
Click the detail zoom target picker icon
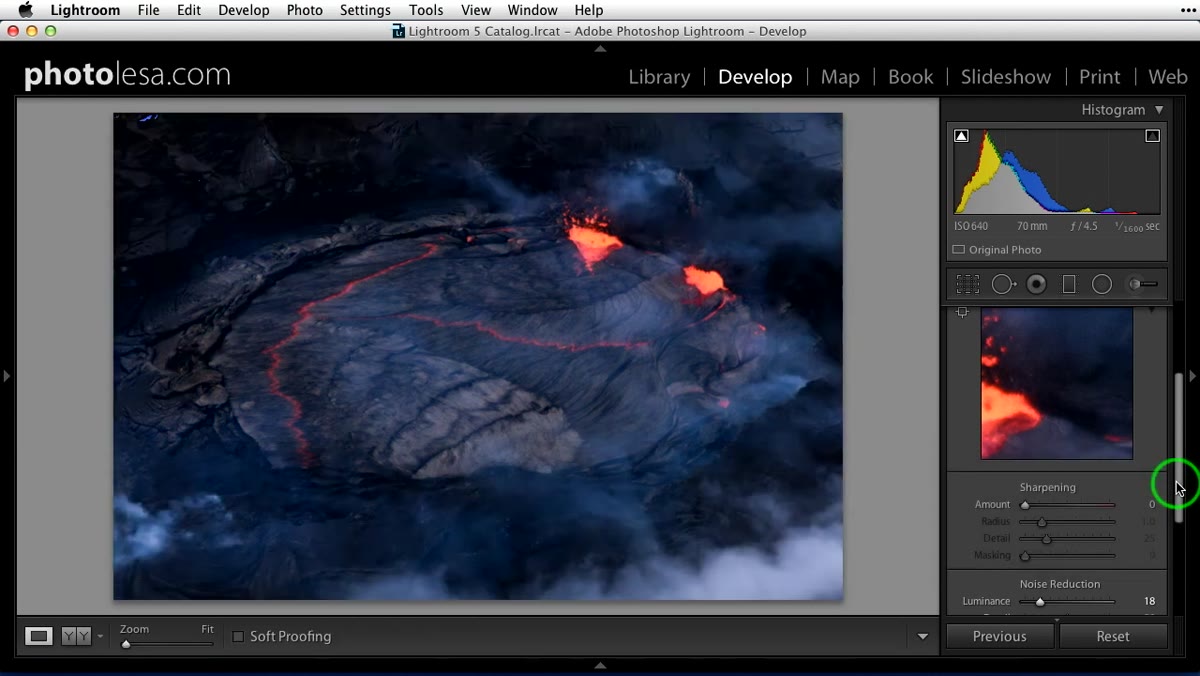[962, 312]
